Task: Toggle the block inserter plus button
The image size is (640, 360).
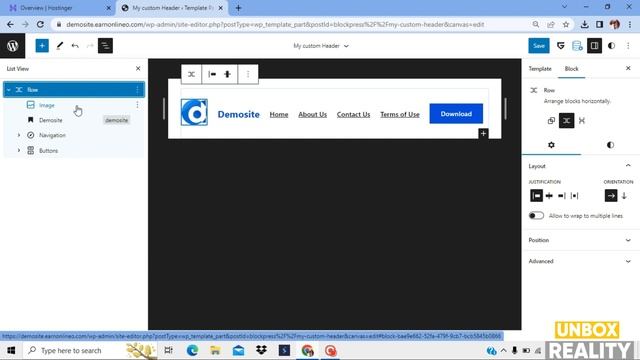Action: [x=42, y=46]
